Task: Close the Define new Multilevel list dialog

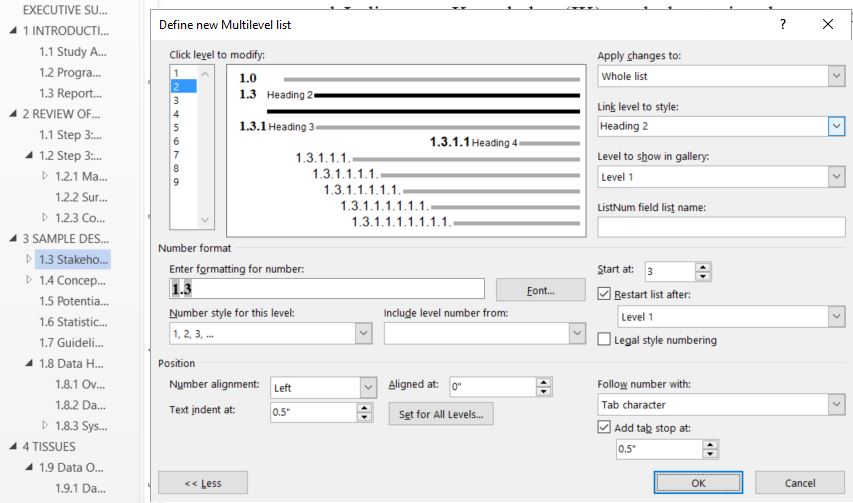Action: (x=827, y=24)
